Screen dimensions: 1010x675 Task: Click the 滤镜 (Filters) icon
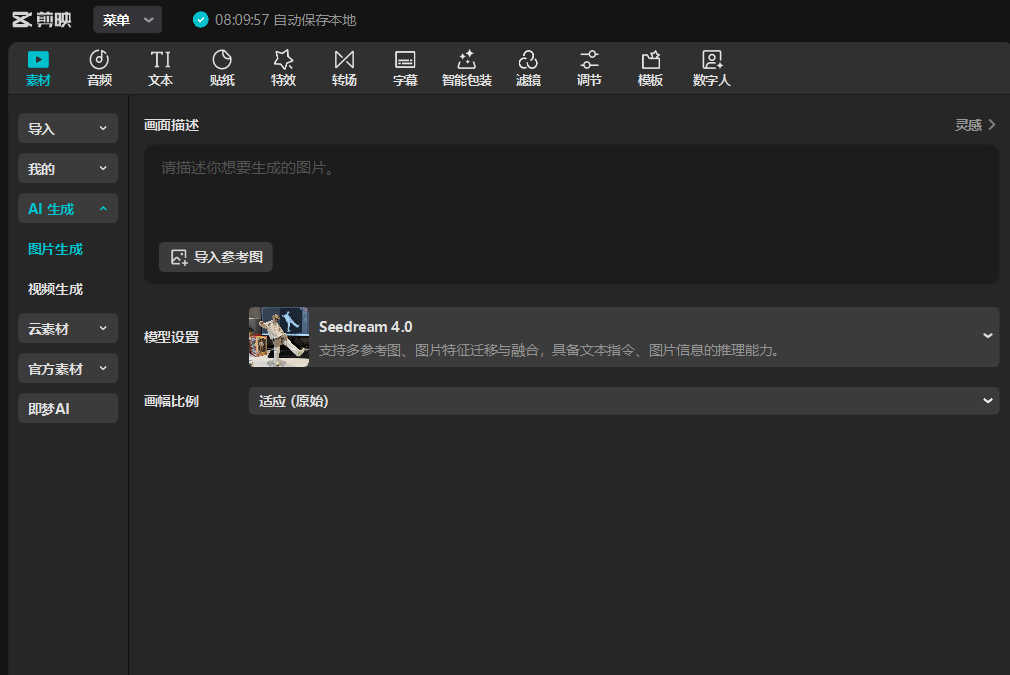pyautogui.click(x=528, y=61)
